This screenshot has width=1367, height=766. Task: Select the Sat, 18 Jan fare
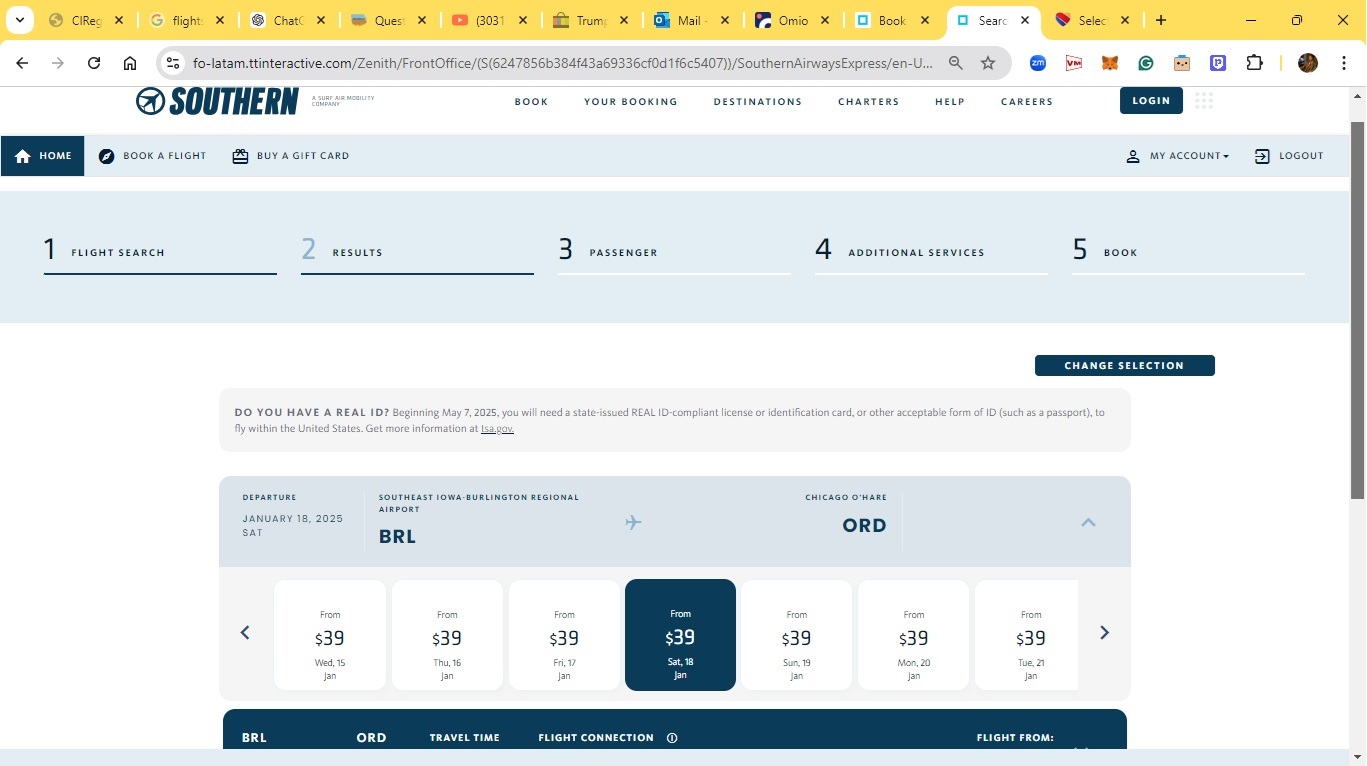(680, 635)
